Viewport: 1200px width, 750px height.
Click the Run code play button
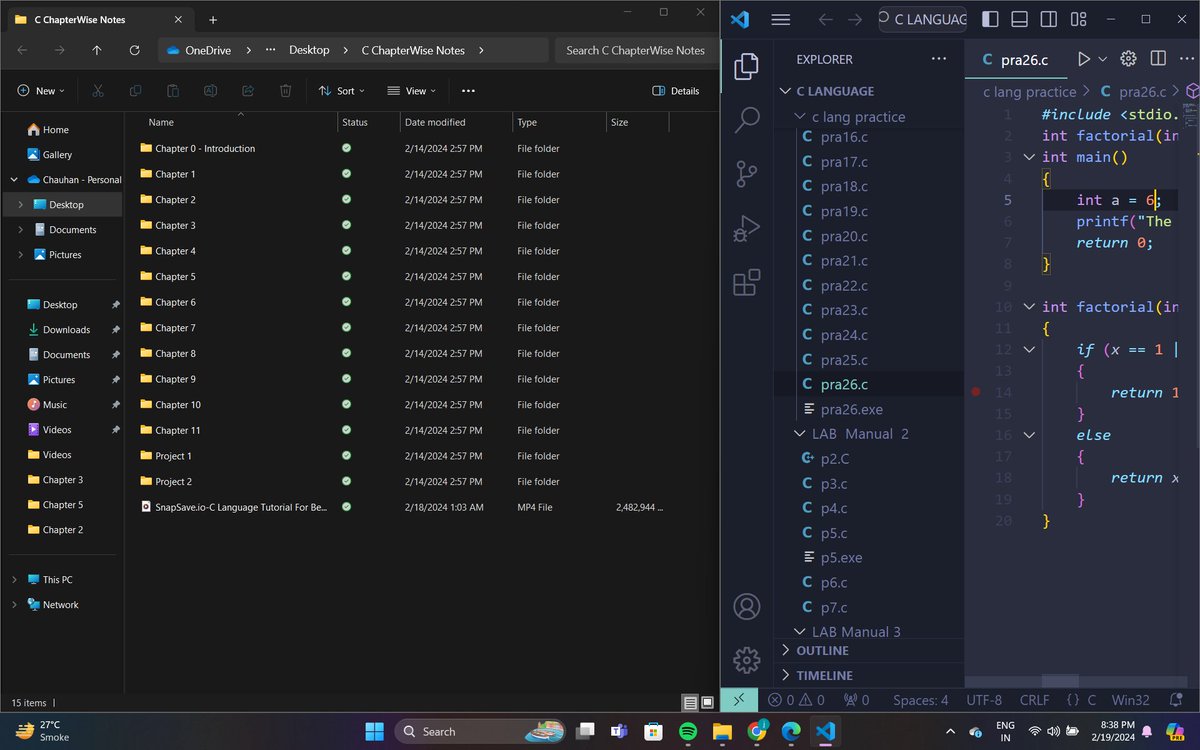tap(1084, 59)
